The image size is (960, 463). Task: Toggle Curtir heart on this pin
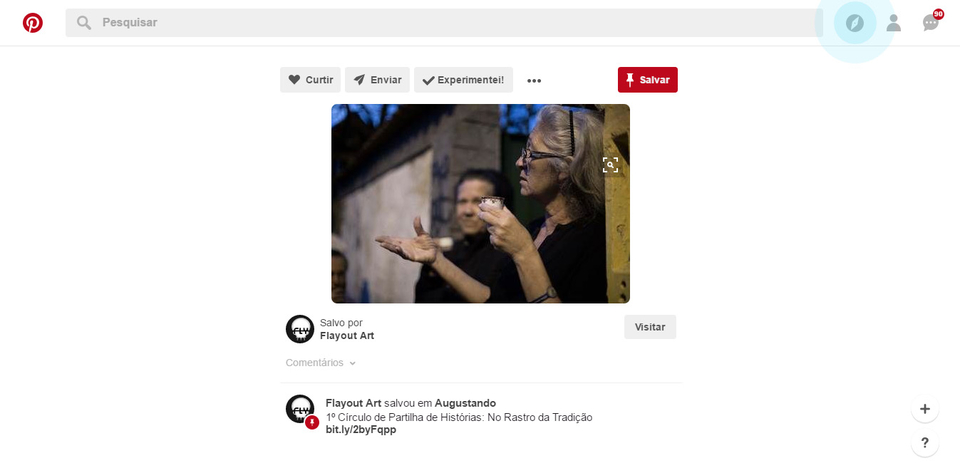coord(310,80)
